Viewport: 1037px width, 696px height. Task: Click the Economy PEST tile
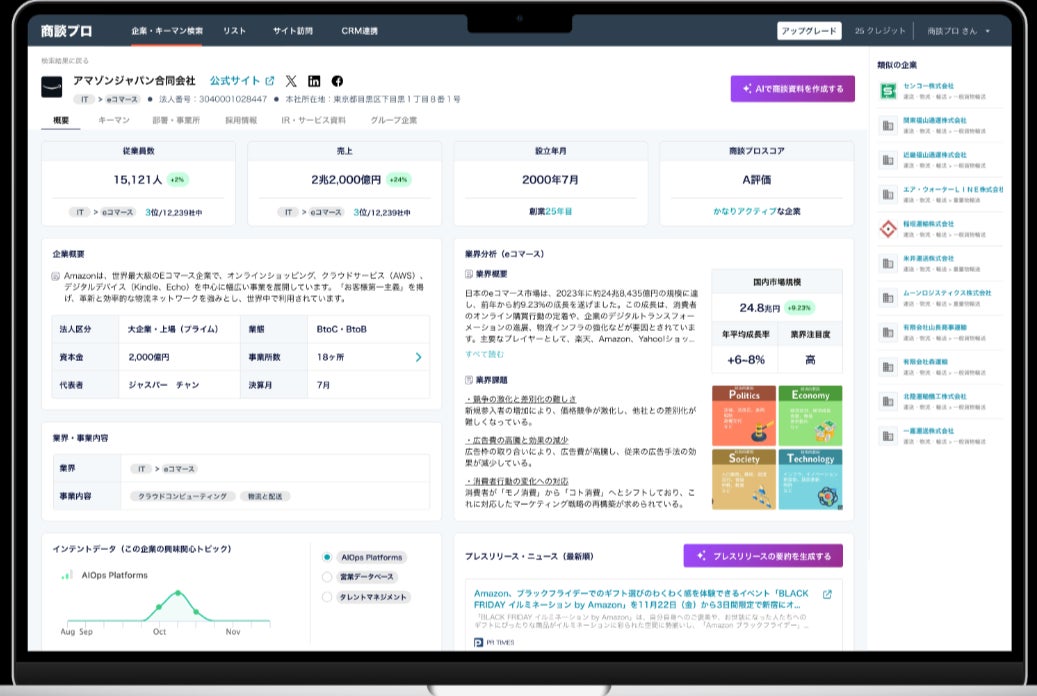810,415
